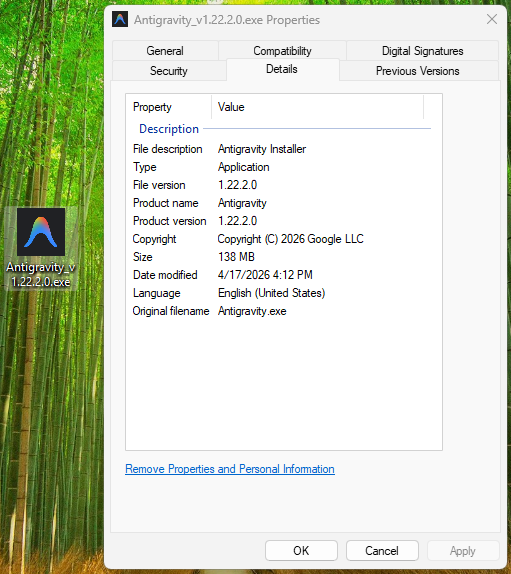Select the File version property label

[159, 185]
